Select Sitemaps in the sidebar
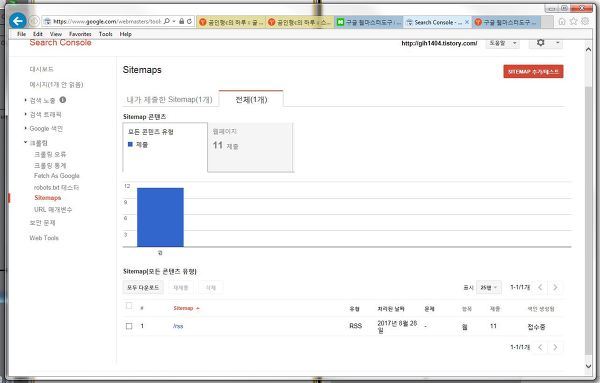600x383 pixels. [x=47, y=198]
